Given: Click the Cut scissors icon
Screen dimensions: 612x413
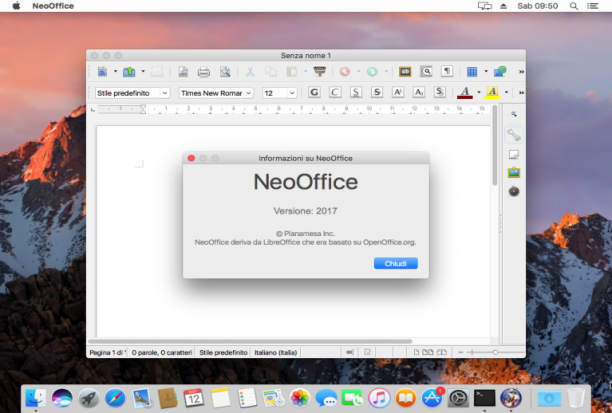Looking at the screenshot, I should (x=250, y=71).
